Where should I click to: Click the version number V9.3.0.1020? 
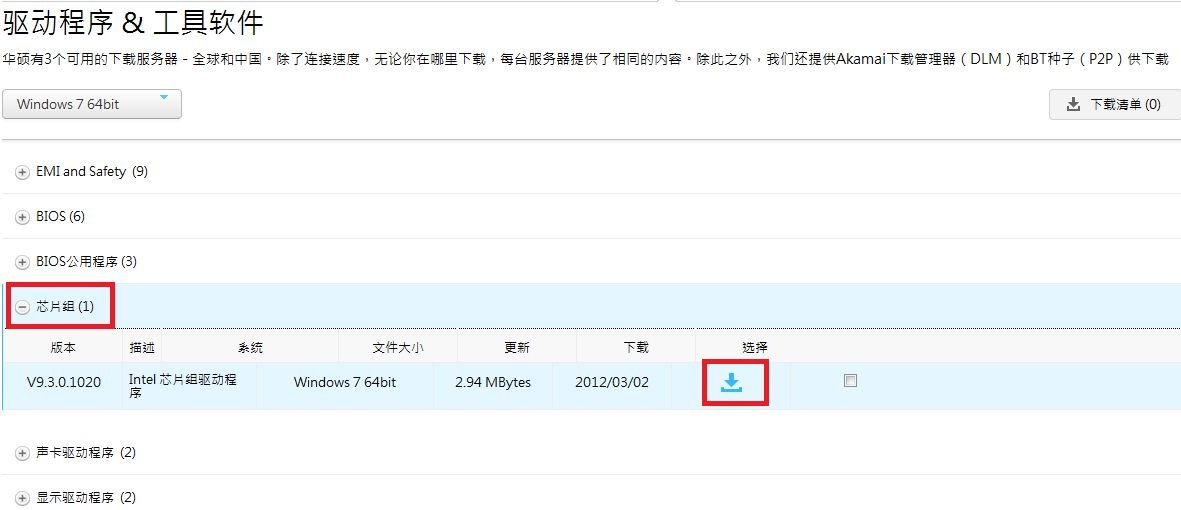click(x=64, y=383)
